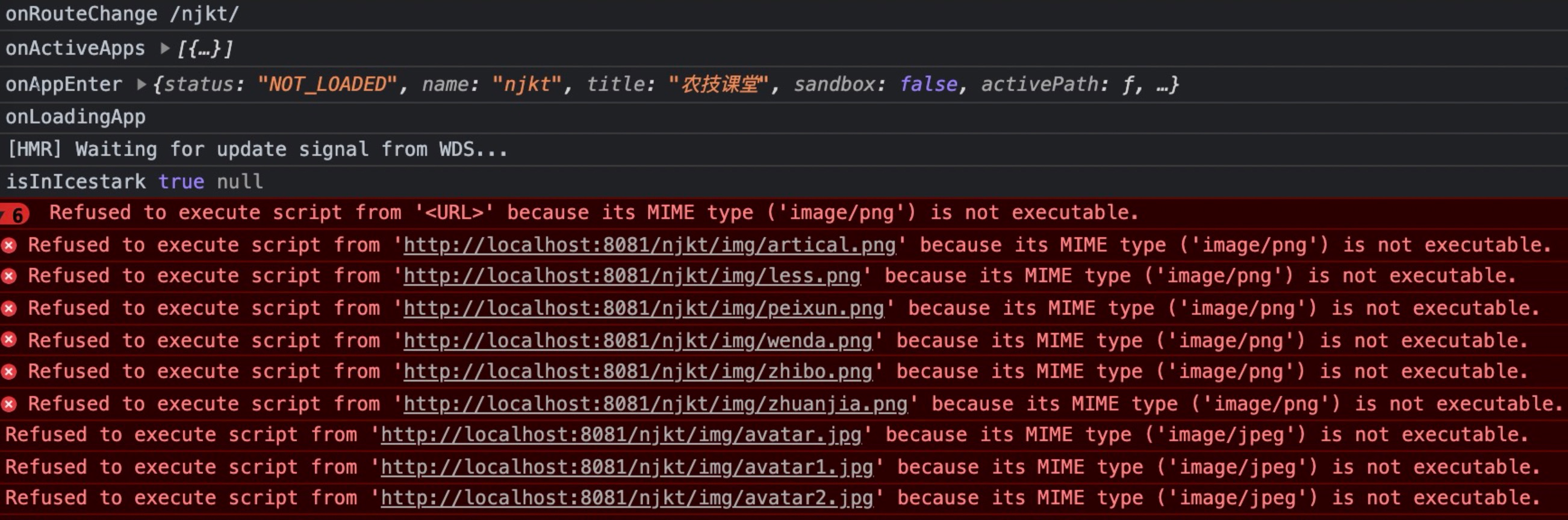Collapse the grouped error count badge 6
The image size is (1568, 520).
(x=14, y=214)
